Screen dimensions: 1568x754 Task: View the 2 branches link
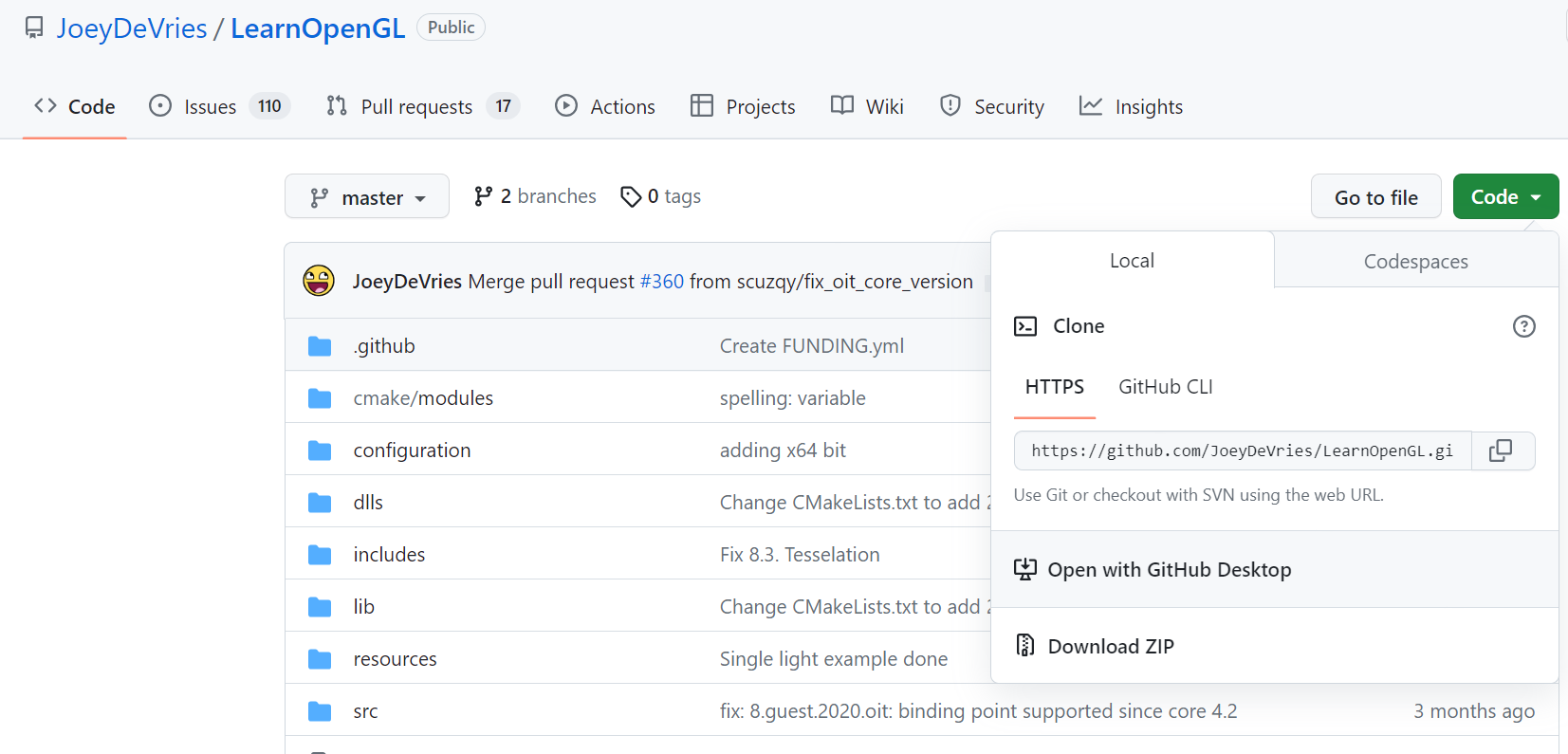(x=536, y=196)
